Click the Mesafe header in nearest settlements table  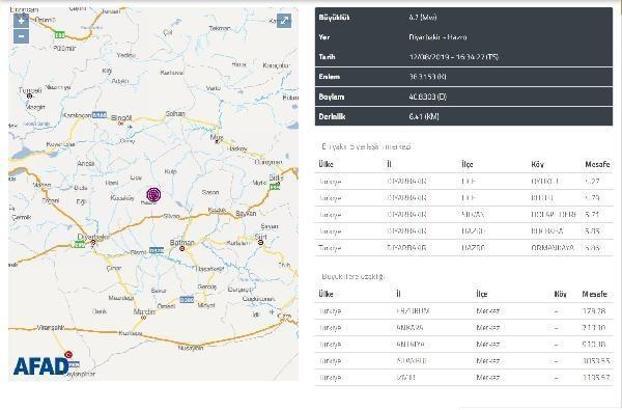(597, 164)
